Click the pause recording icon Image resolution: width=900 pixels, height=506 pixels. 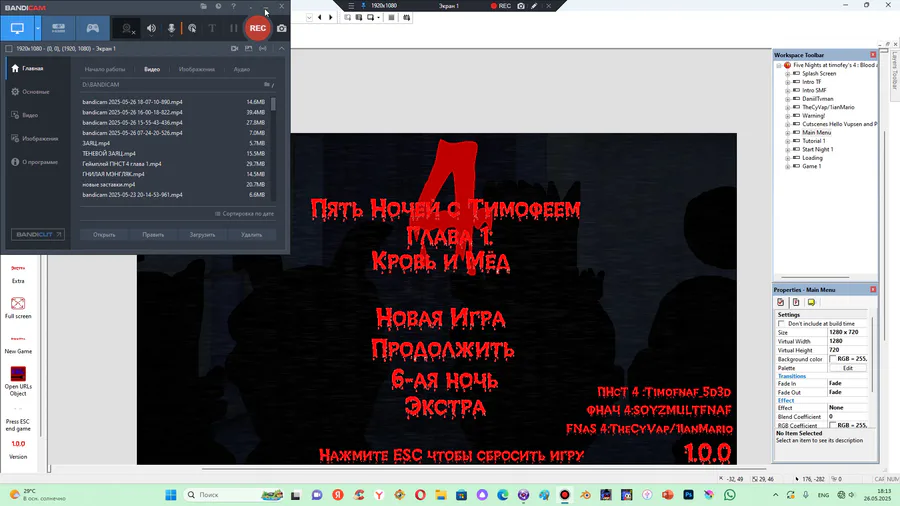pyautogui.click(x=233, y=28)
